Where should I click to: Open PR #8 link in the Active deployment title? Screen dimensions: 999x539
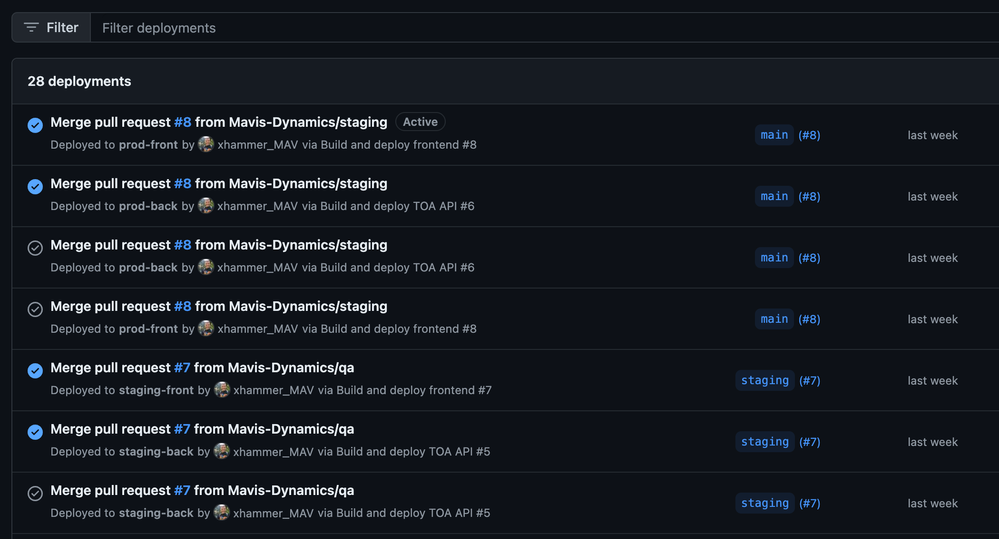point(183,122)
